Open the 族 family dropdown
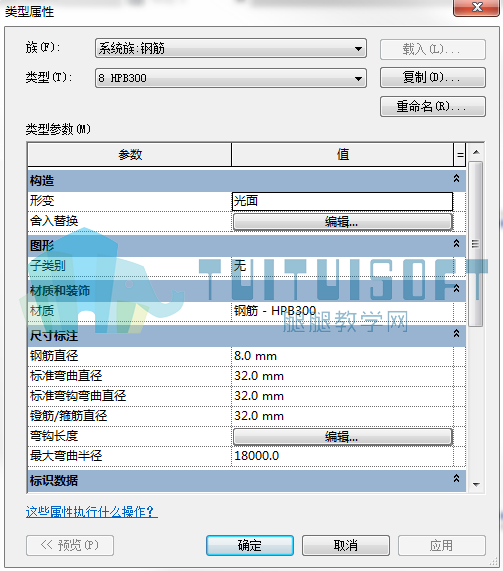The image size is (503, 571). 231,48
